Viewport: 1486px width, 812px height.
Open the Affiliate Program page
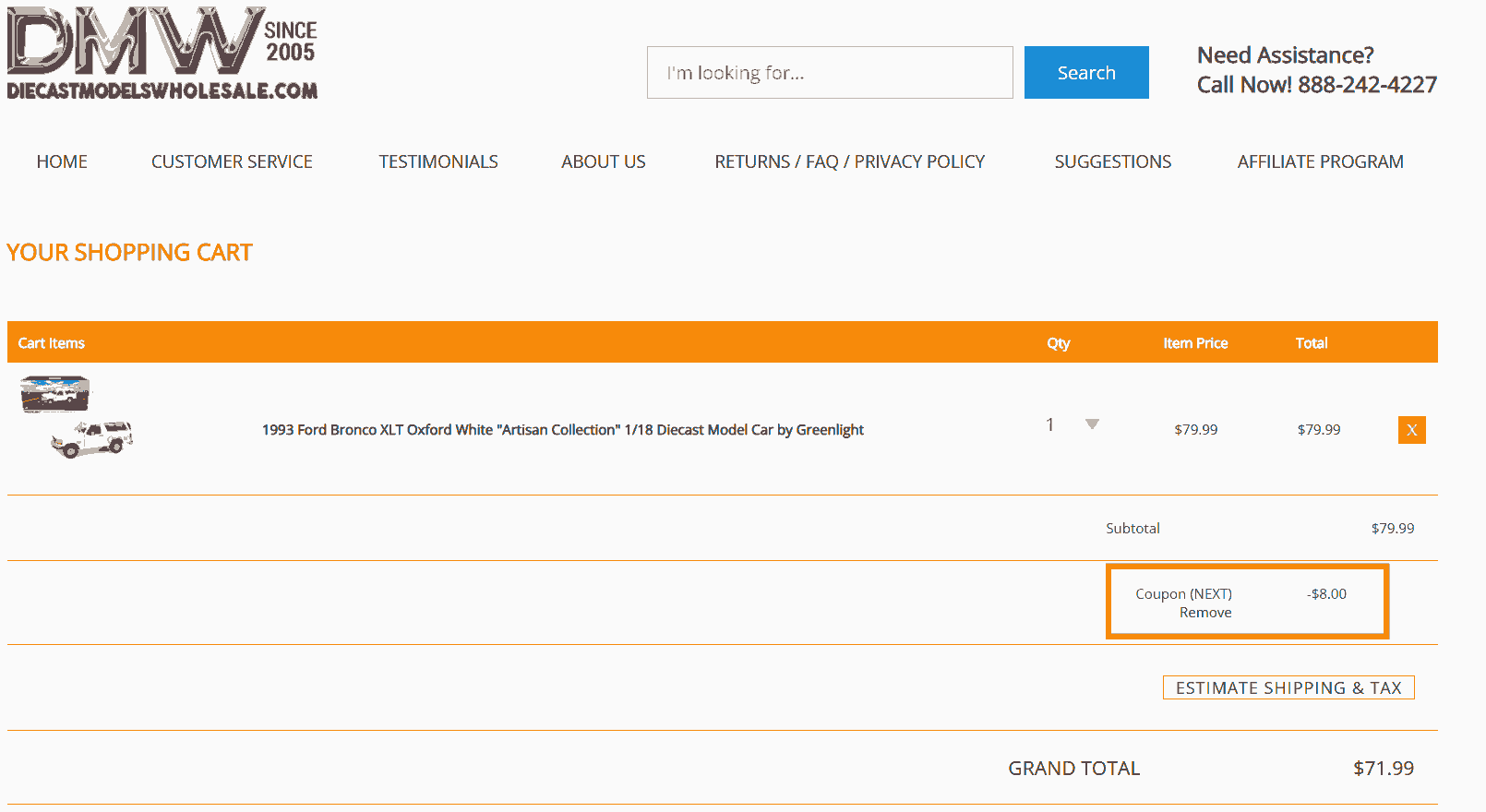point(1320,161)
